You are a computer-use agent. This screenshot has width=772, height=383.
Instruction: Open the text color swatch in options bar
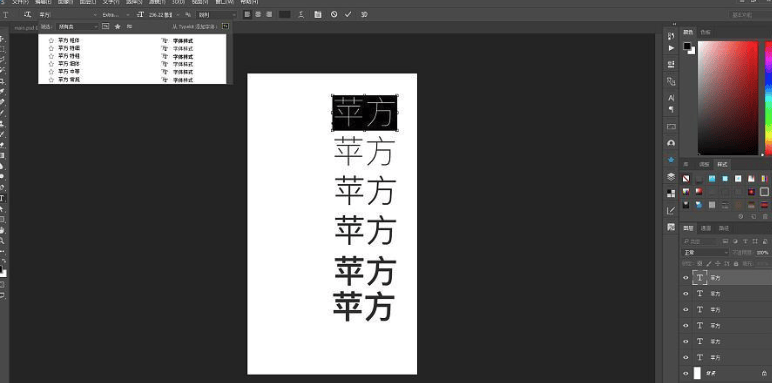pos(285,15)
